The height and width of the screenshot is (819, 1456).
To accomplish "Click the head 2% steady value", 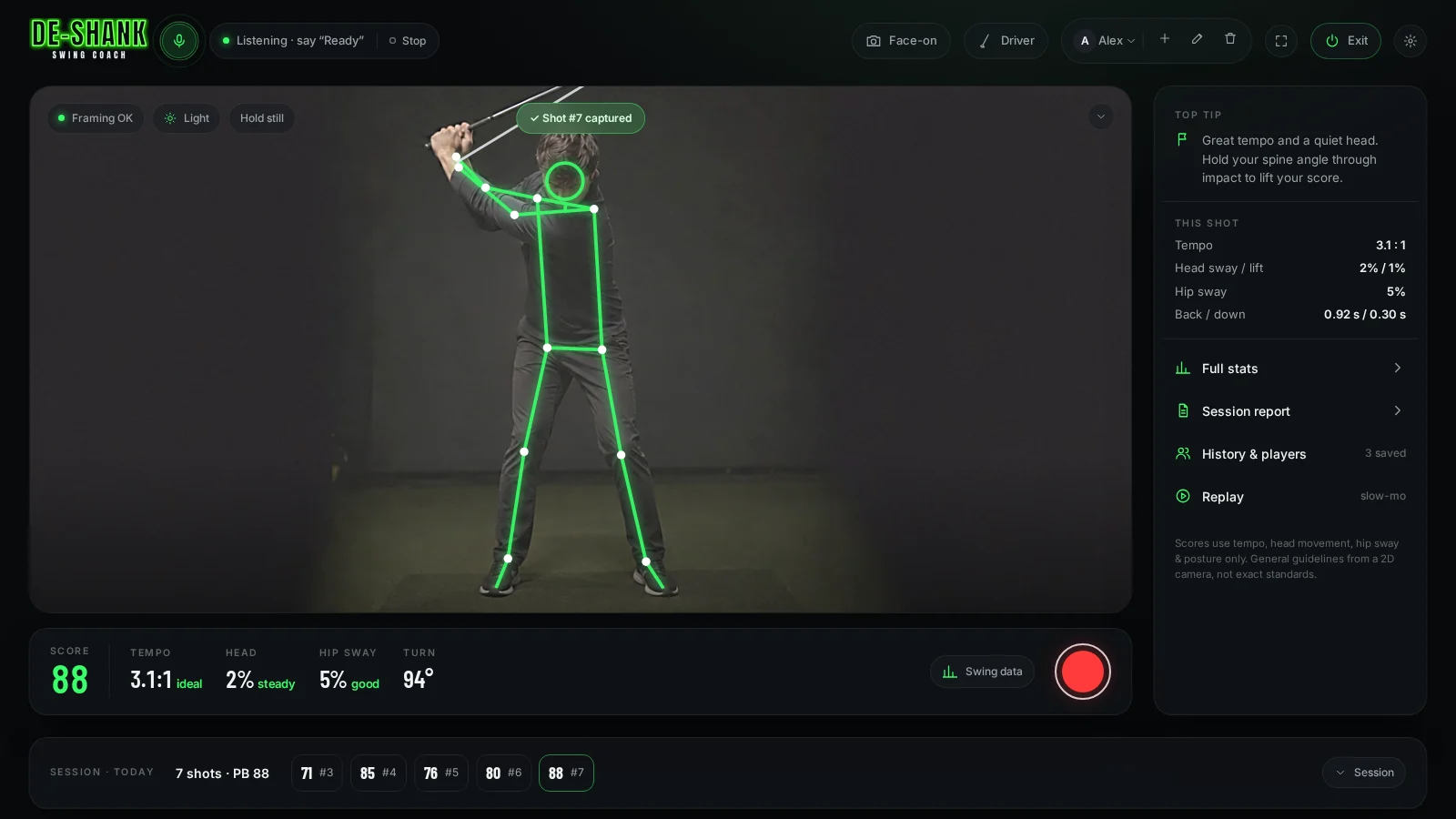I will point(260,680).
